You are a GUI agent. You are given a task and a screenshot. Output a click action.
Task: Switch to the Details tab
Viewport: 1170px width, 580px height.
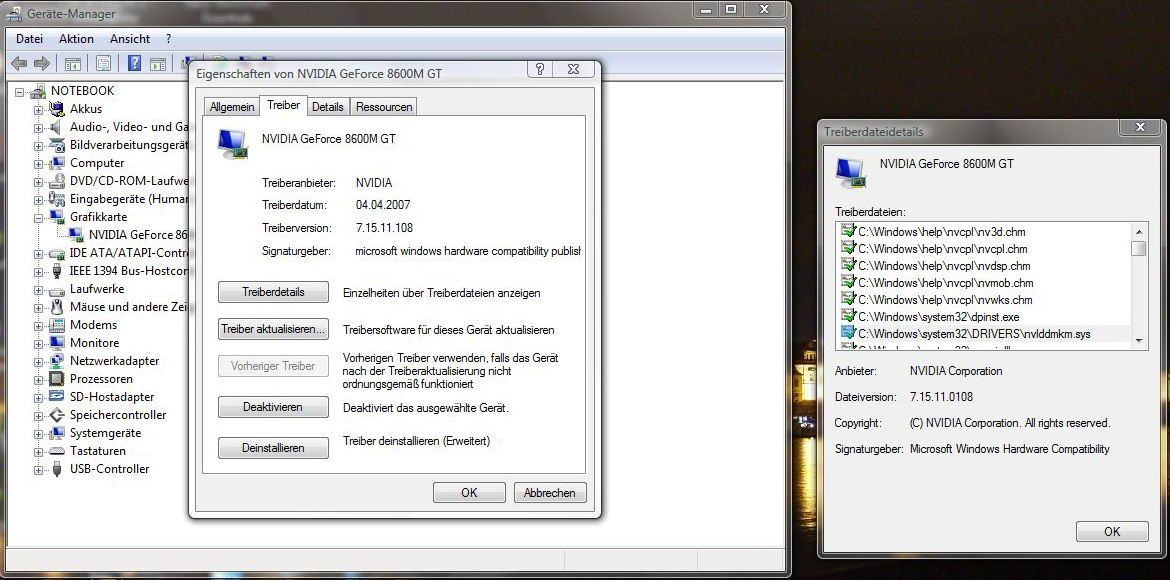pos(328,107)
